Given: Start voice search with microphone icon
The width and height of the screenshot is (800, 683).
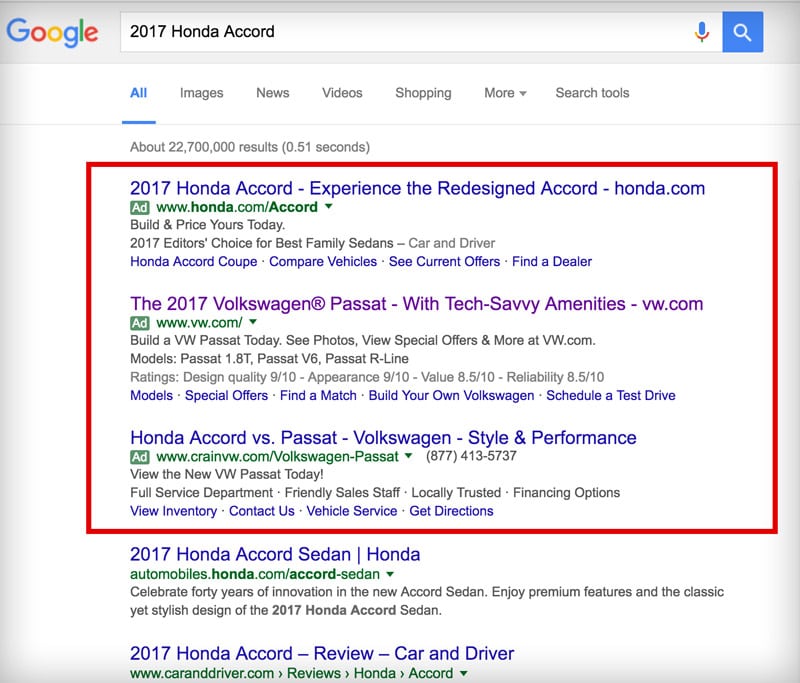Looking at the screenshot, I should coord(702,32).
